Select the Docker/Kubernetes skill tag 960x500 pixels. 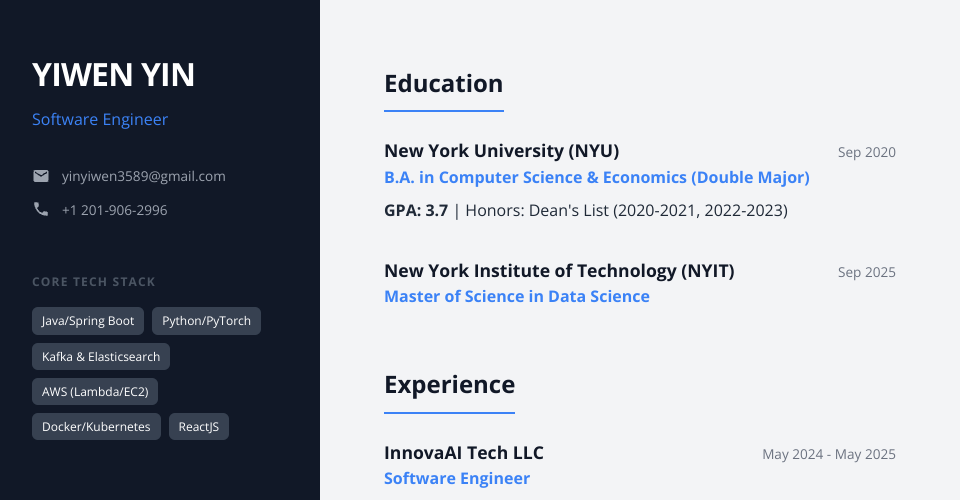(96, 426)
